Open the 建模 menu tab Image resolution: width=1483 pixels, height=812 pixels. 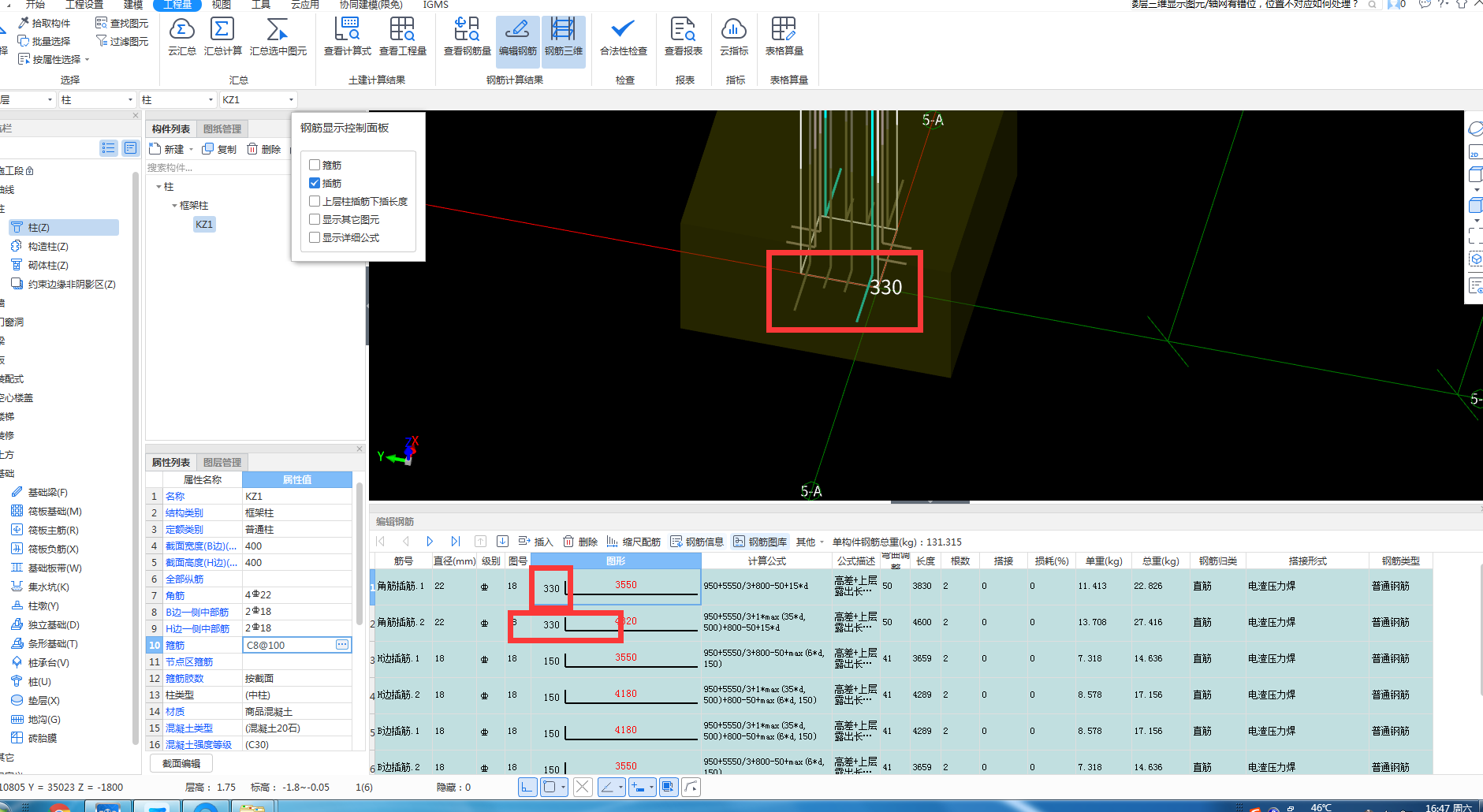(x=133, y=5)
